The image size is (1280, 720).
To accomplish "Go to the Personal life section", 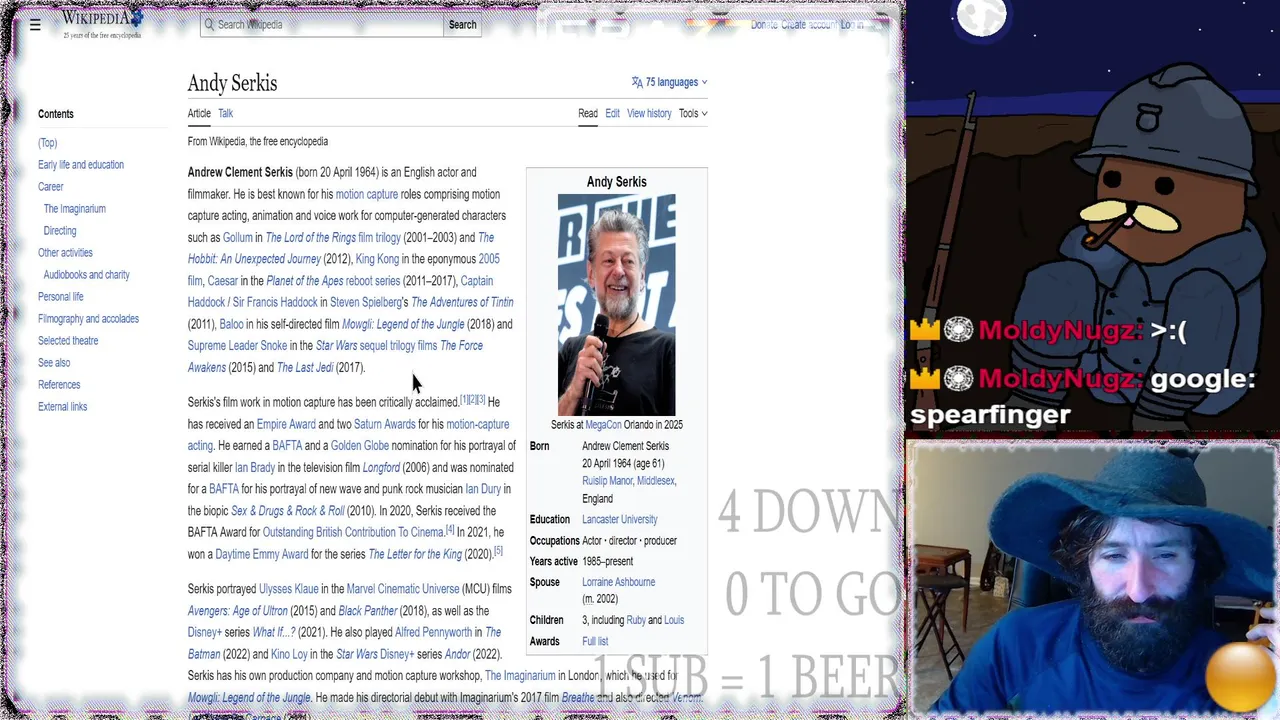I will pos(61,297).
